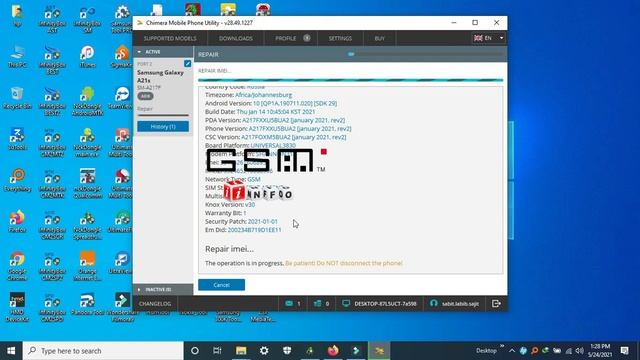Show hidden system tray icons

pyautogui.click(x=512, y=351)
